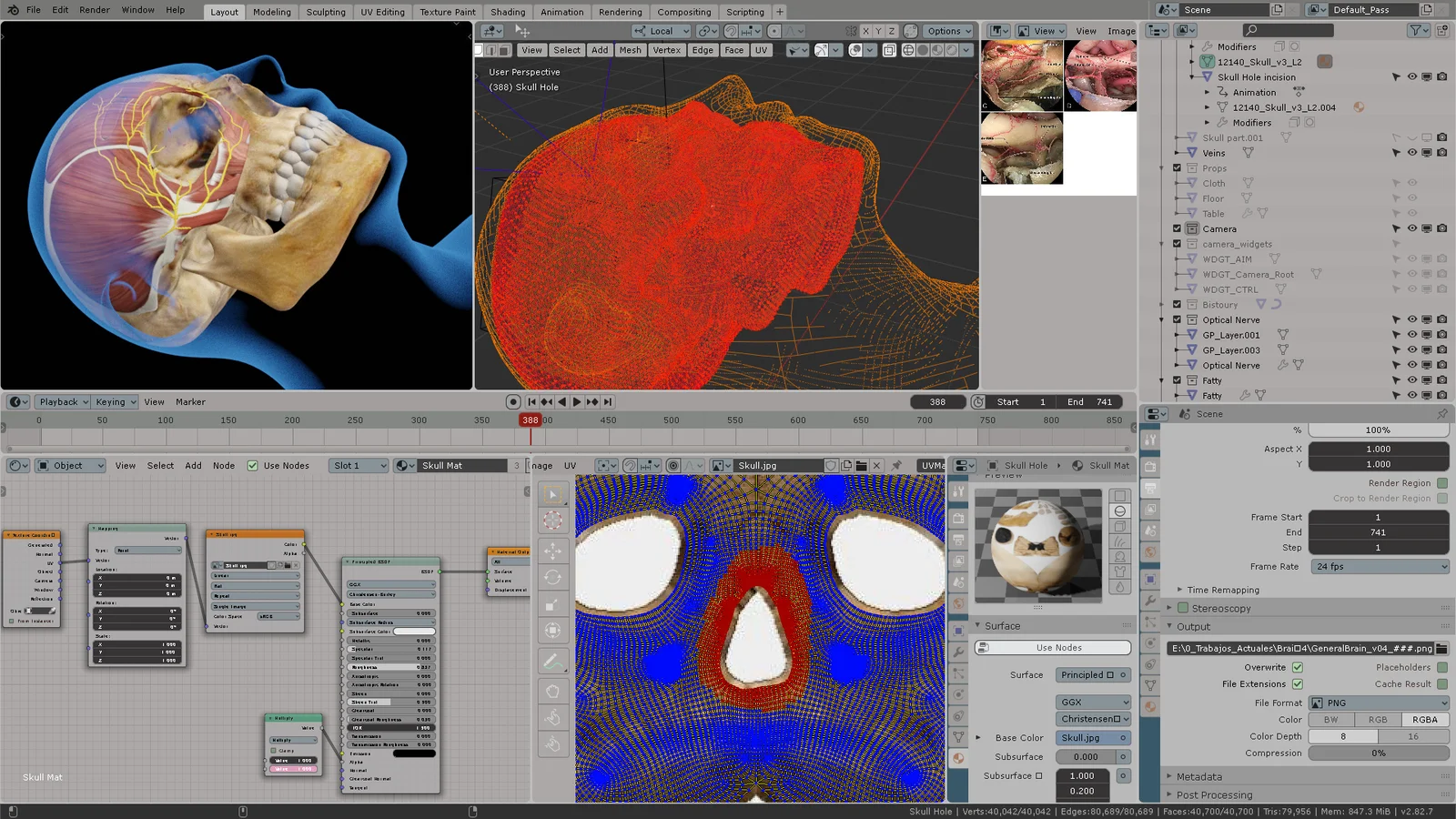Expand the Bistoury collection in outliner
This screenshot has width=1456, height=819.
[1162, 305]
